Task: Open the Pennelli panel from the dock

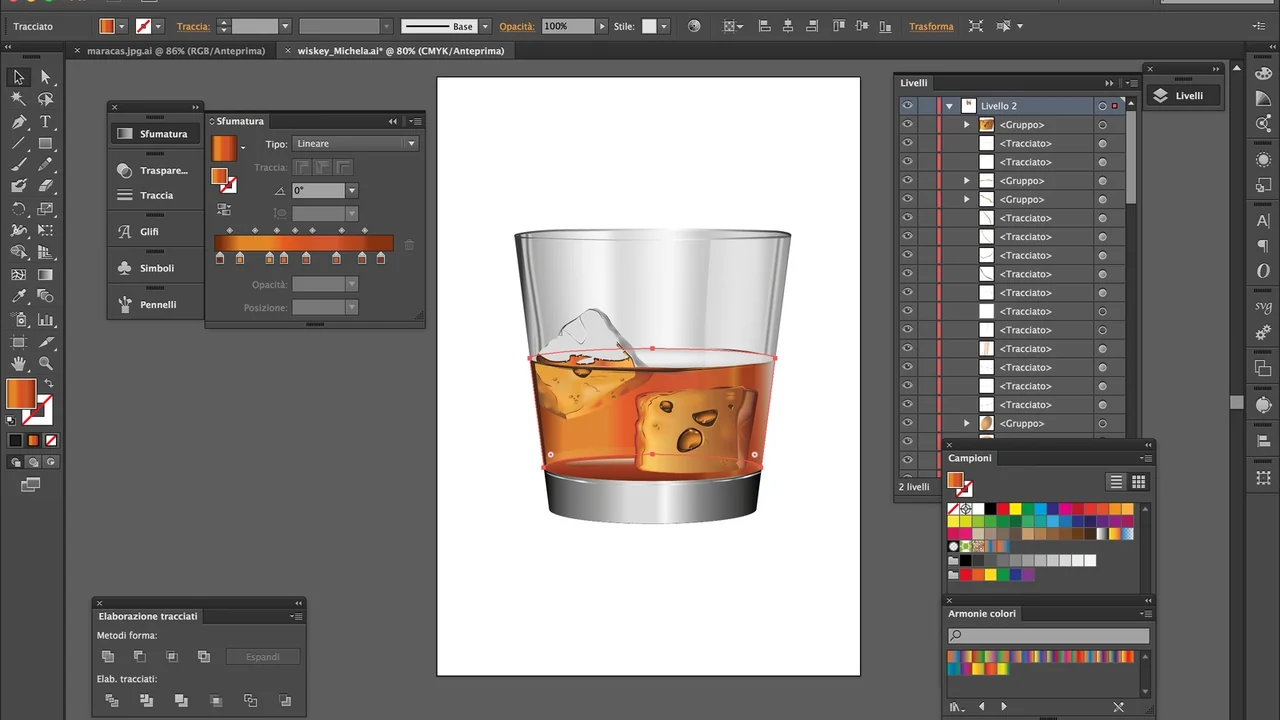Action: pos(156,304)
